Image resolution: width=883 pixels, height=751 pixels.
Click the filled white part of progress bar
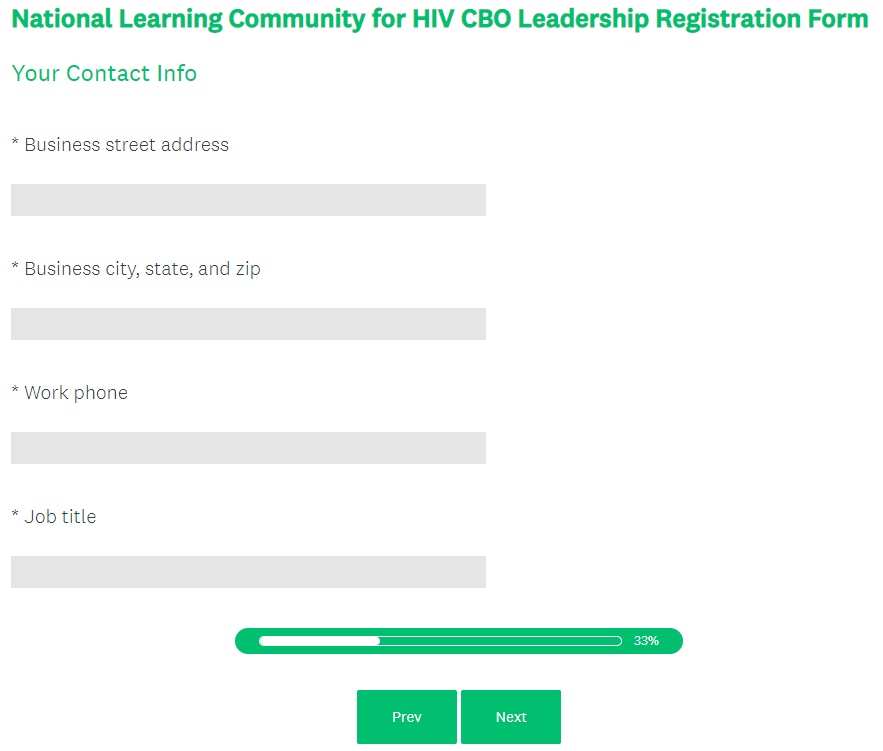(x=319, y=641)
